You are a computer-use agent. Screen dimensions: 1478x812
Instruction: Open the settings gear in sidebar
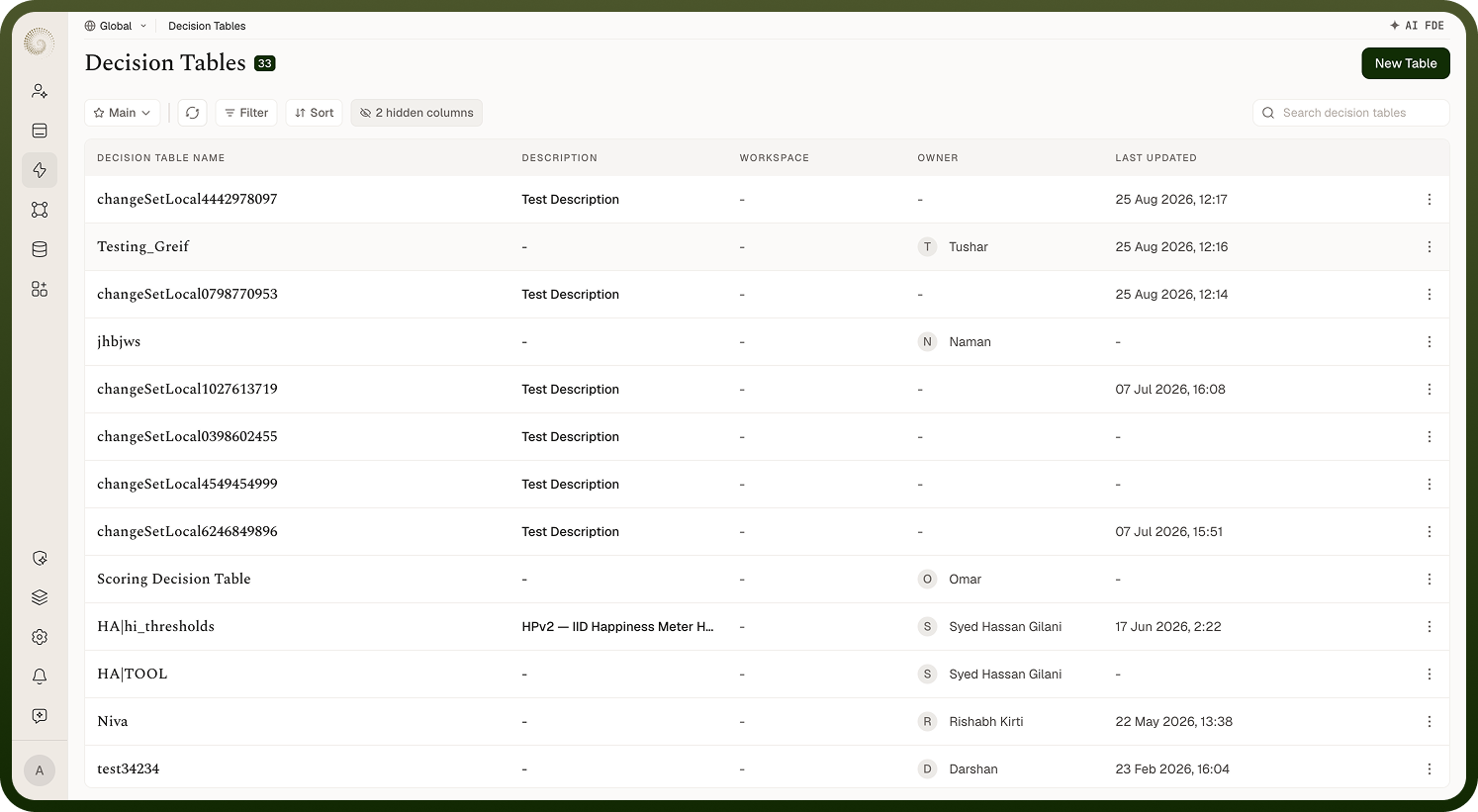pos(40,637)
